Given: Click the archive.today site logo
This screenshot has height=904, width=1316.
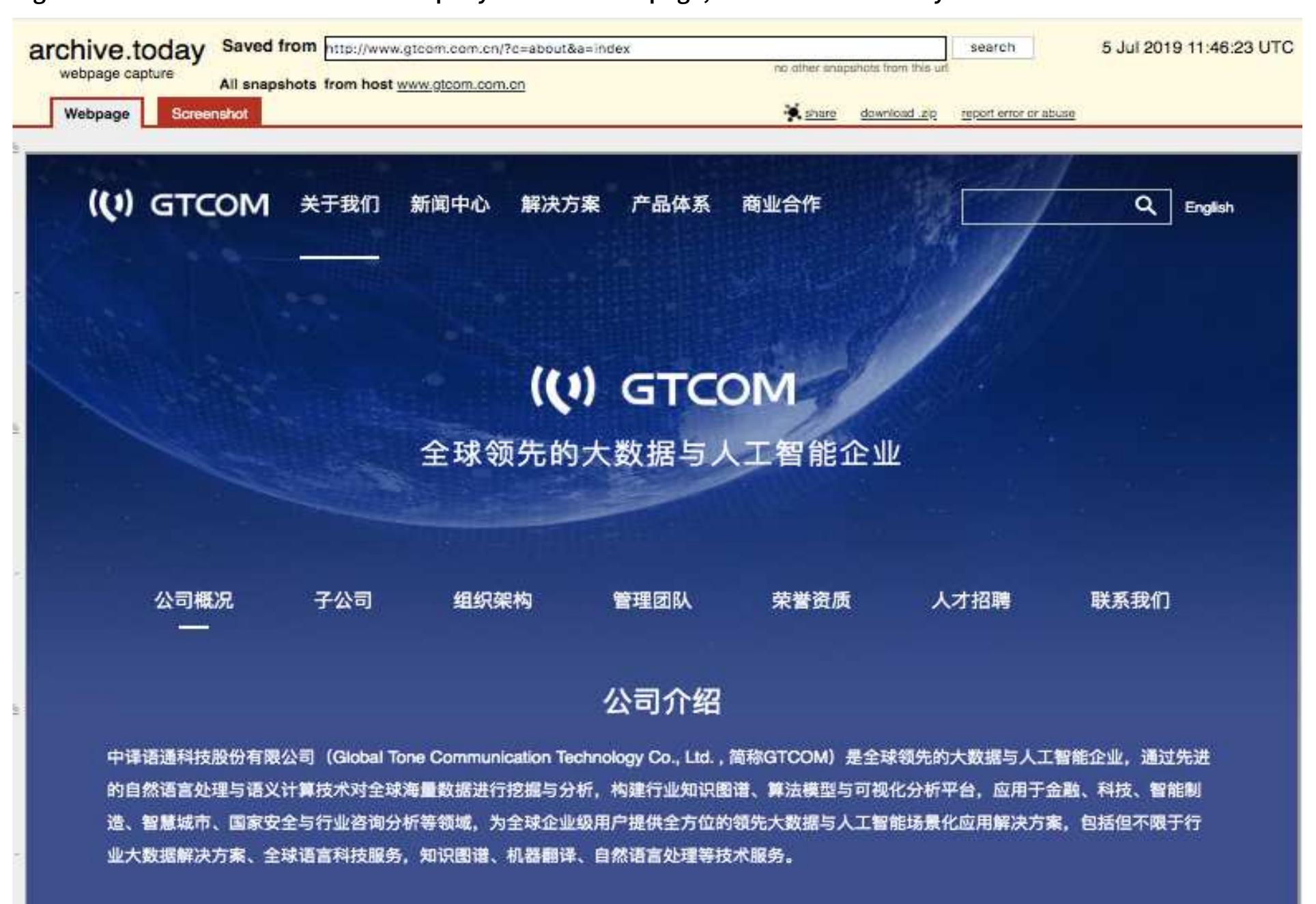Looking at the screenshot, I should 116,51.
